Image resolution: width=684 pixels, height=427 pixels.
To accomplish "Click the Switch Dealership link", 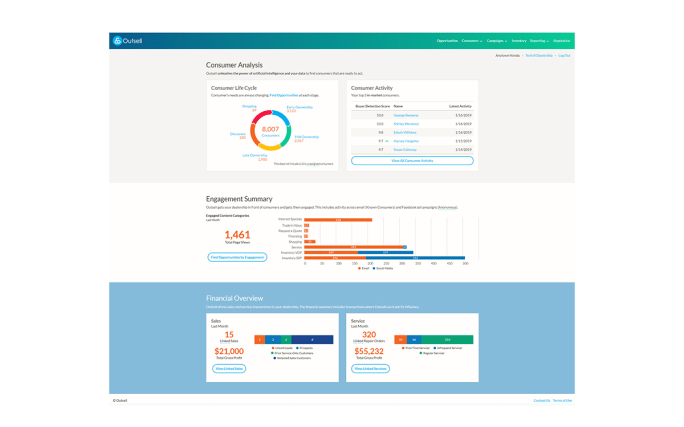I will [539, 55].
